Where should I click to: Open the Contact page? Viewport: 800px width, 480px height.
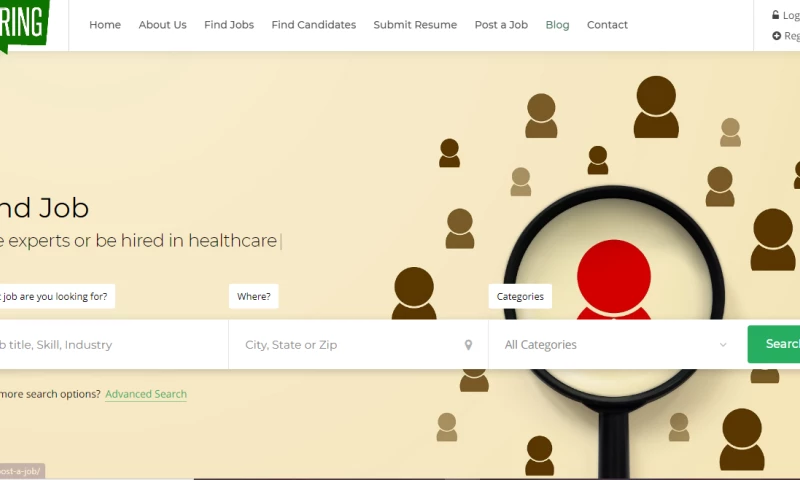pyautogui.click(x=607, y=25)
